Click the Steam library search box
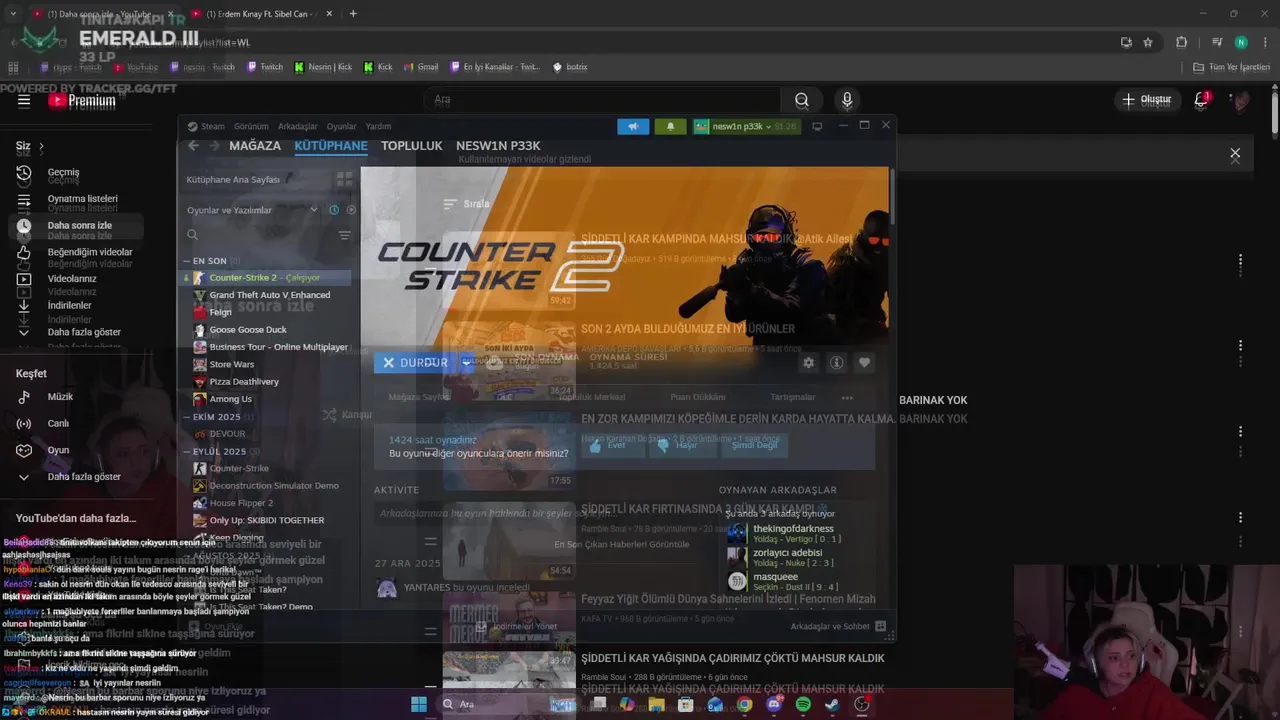The width and height of the screenshot is (1280, 720). tap(259, 235)
